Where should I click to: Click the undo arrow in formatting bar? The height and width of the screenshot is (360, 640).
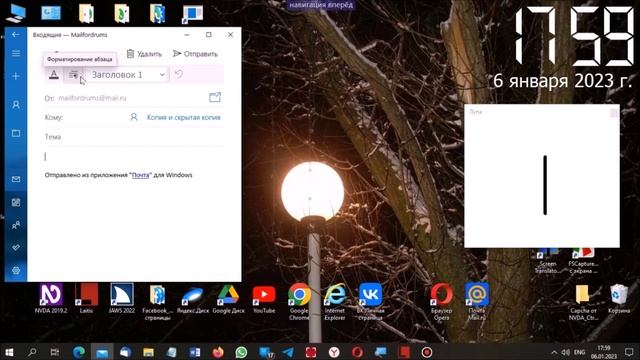[x=178, y=74]
